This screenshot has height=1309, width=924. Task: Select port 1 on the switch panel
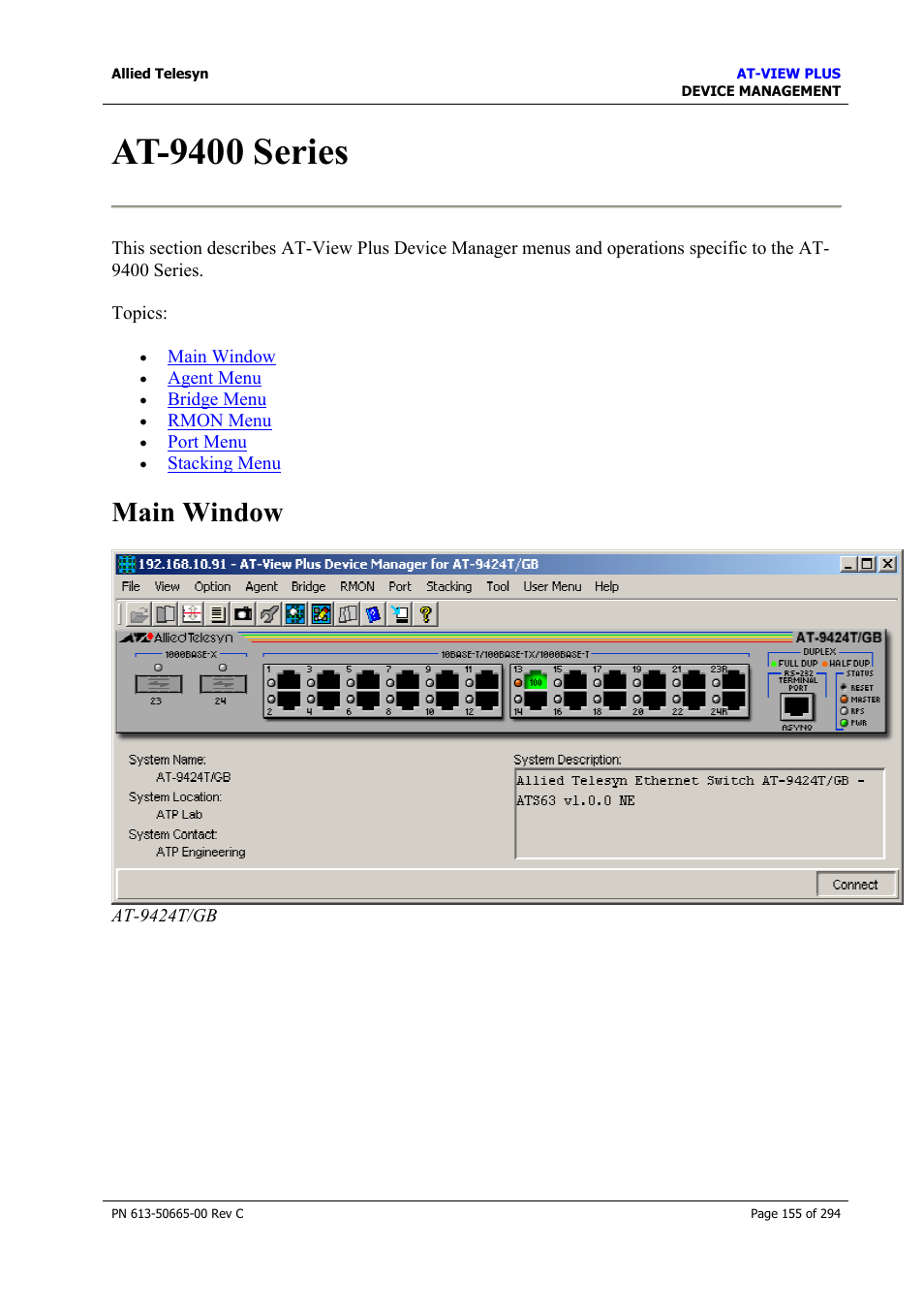[289, 681]
